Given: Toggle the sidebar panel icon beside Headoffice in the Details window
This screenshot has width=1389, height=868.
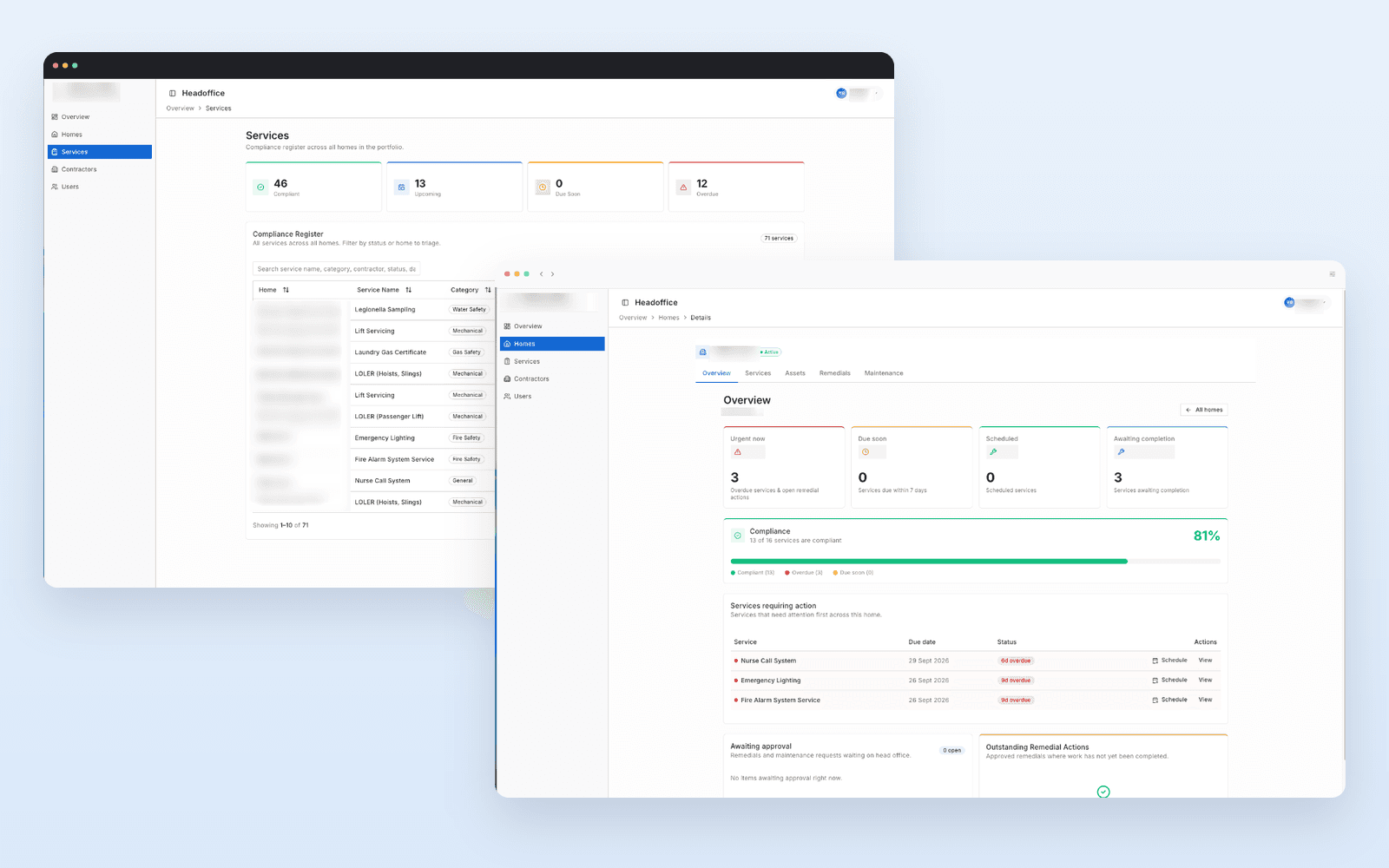Looking at the screenshot, I should pyautogui.click(x=625, y=302).
